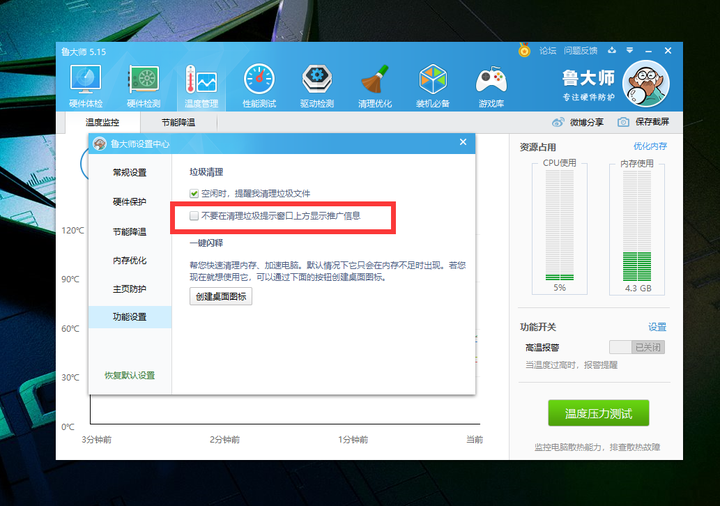Click 恢复默认设置 restore defaults link
This screenshot has width=720, height=506.
click(x=129, y=376)
